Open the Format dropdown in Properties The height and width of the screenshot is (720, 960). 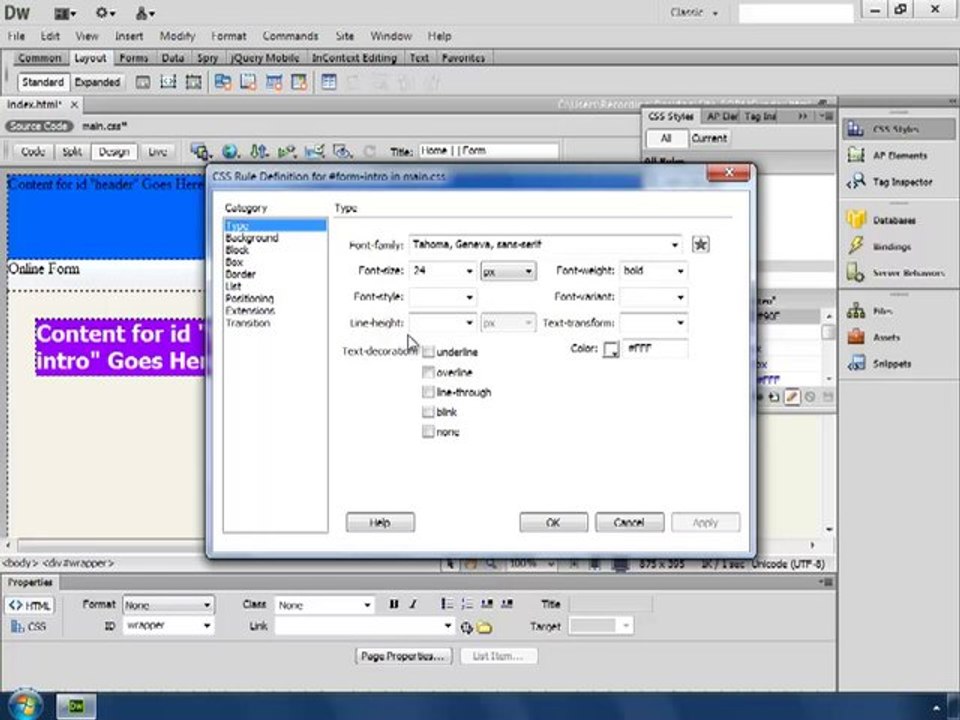tap(168, 605)
